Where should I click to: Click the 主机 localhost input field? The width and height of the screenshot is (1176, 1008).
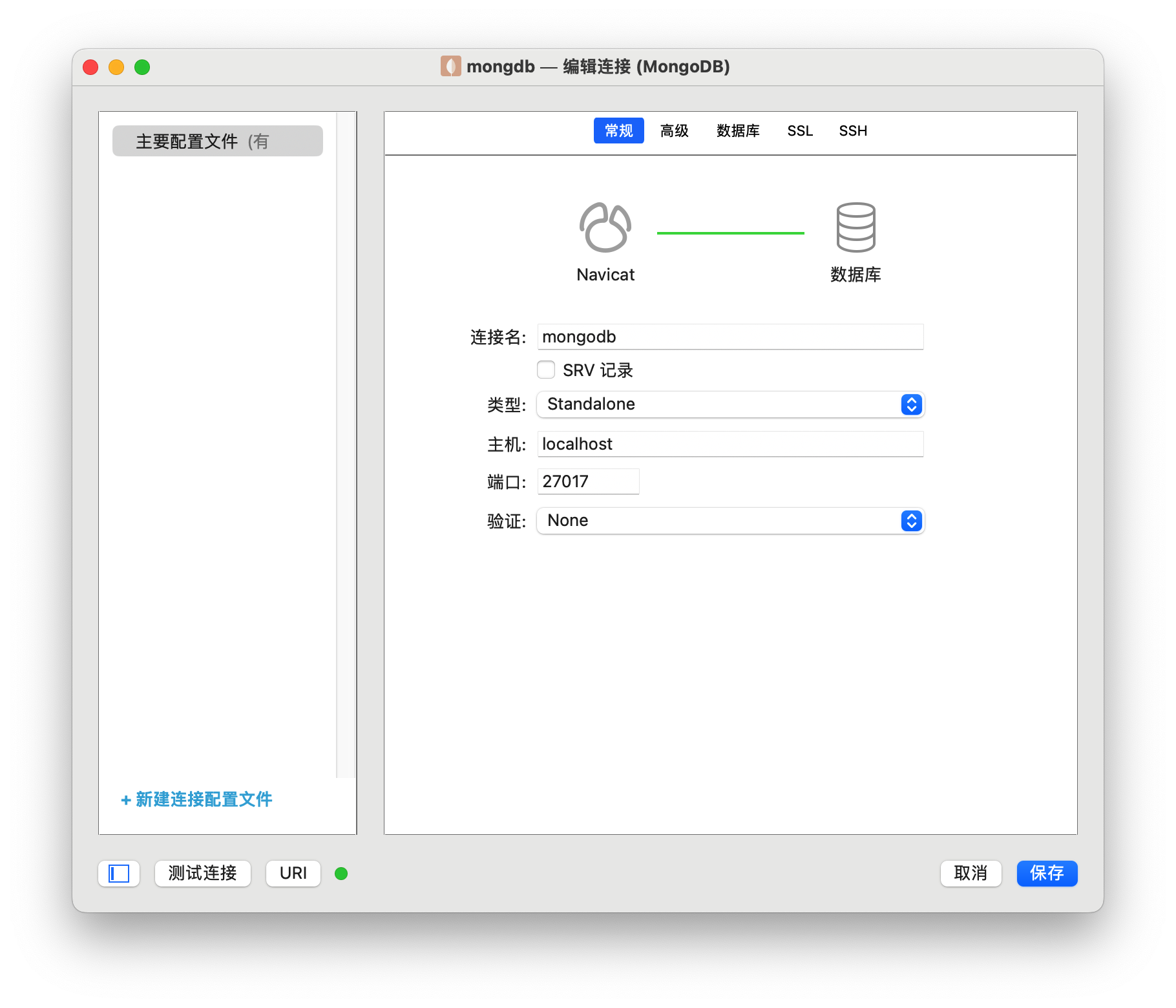point(730,444)
